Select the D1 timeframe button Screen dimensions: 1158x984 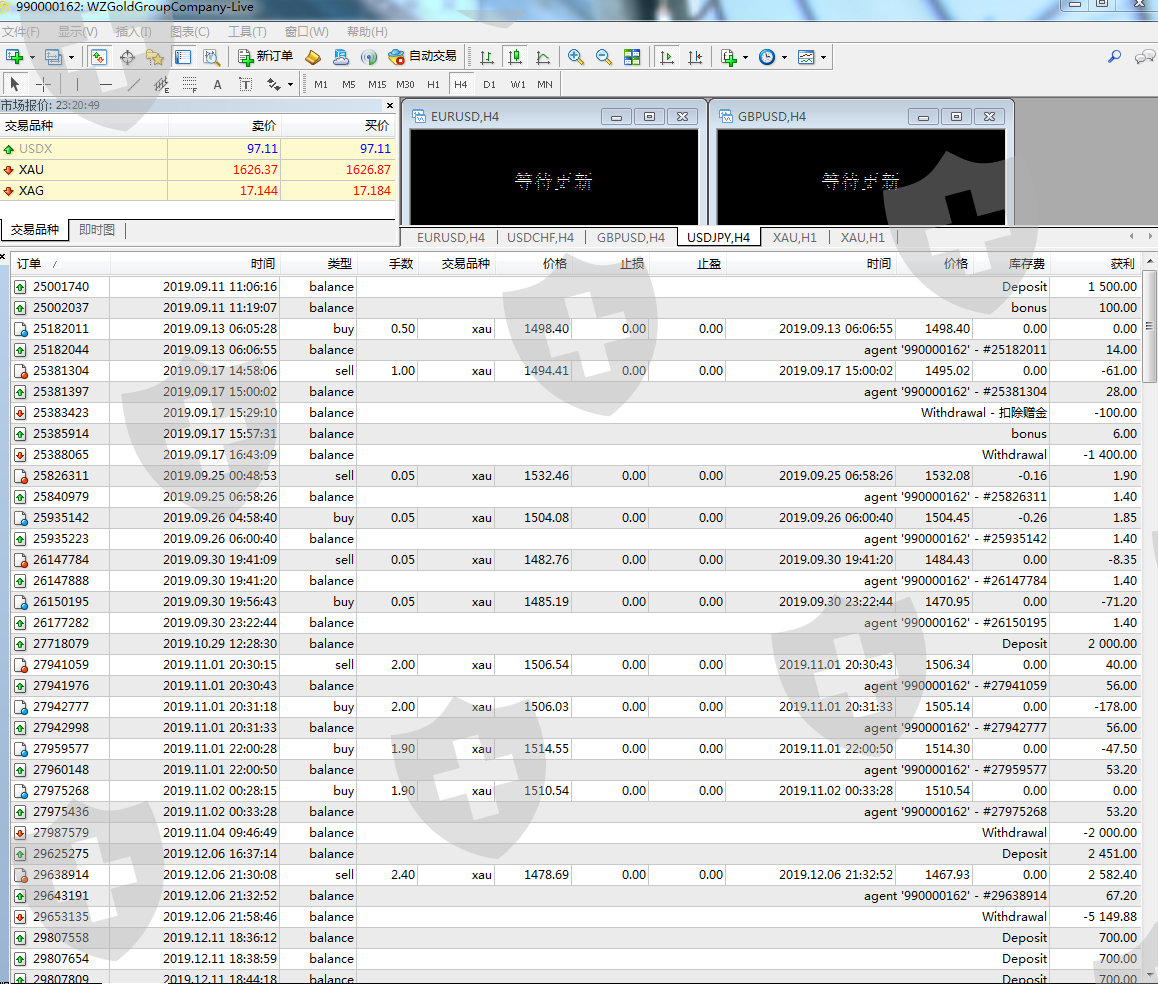[489, 85]
